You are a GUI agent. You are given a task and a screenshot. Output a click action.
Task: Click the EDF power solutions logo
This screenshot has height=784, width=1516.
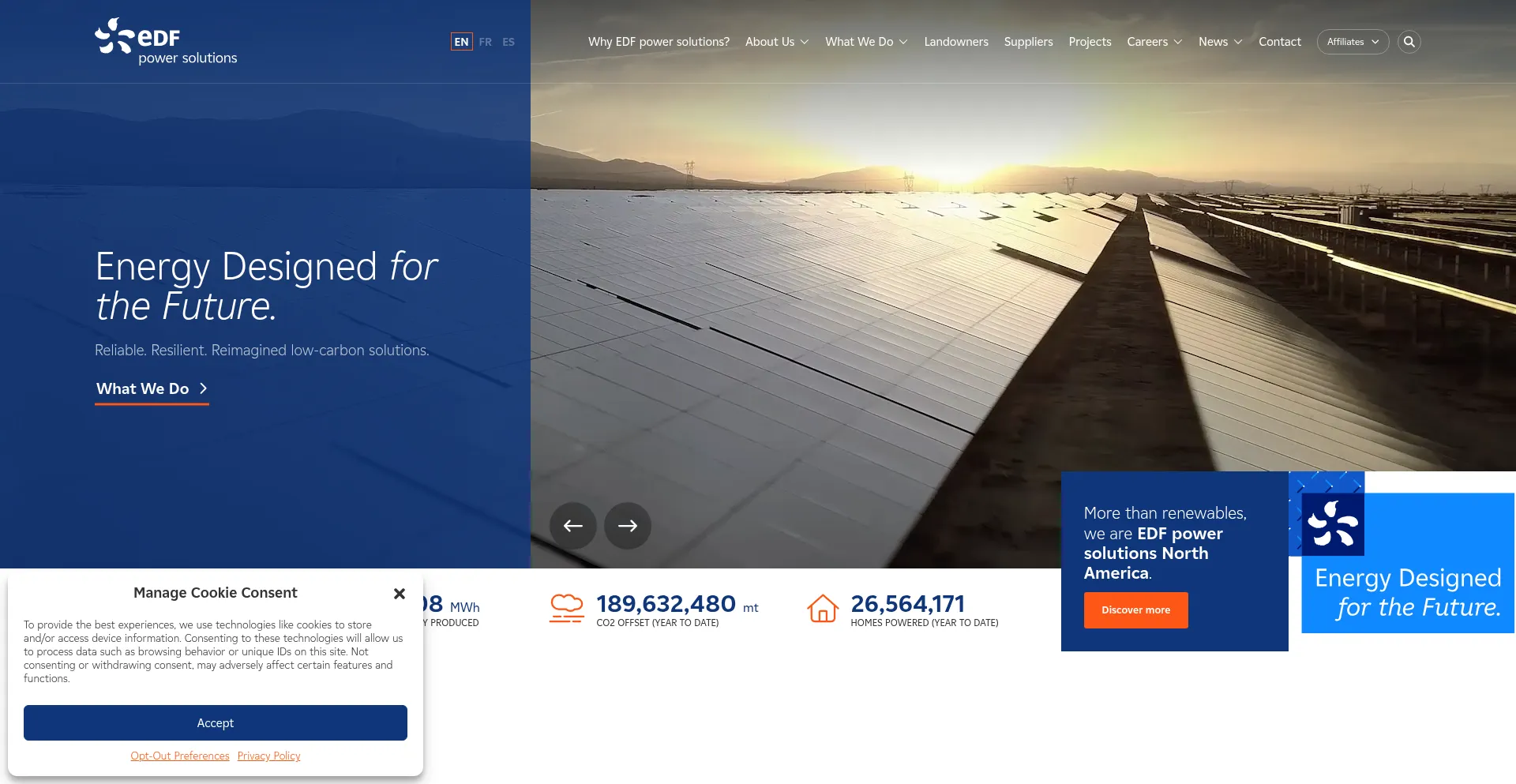[x=166, y=42]
